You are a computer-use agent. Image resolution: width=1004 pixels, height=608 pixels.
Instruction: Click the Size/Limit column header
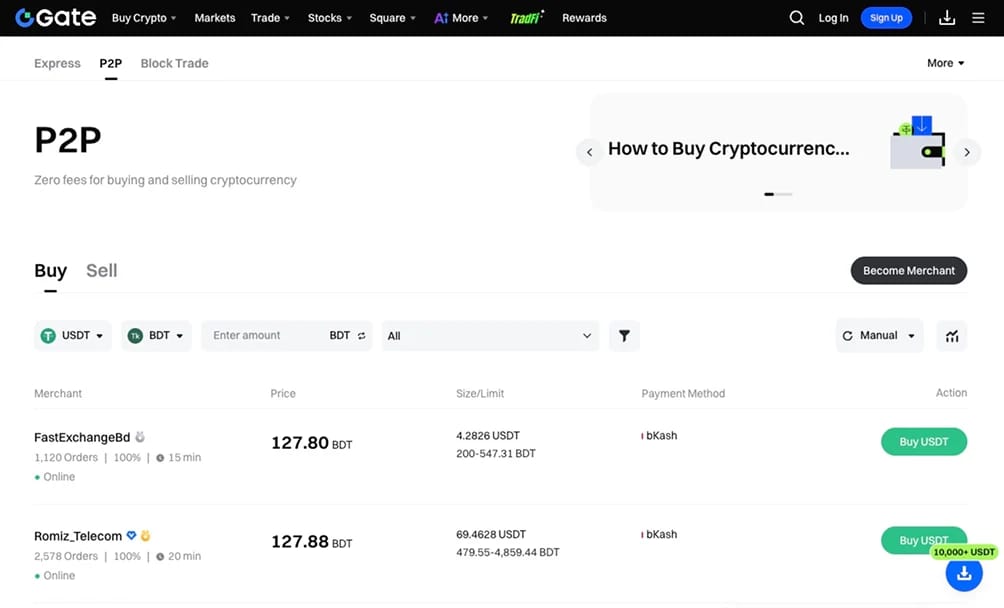(x=480, y=394)
